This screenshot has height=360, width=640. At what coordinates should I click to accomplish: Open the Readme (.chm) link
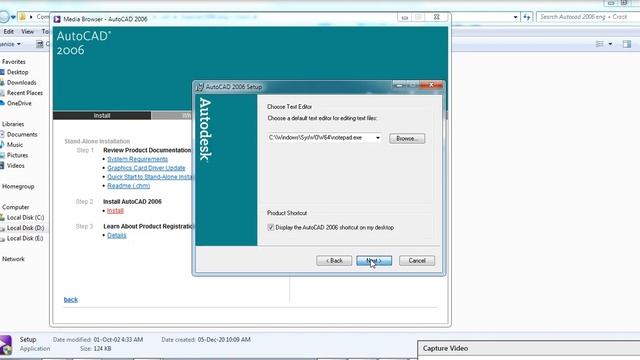pos(129,186)
